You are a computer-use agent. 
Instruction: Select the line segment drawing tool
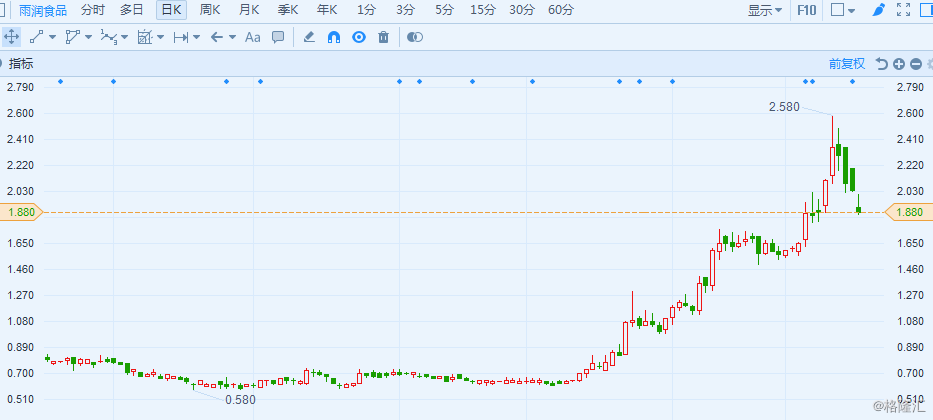pos(36,37)
